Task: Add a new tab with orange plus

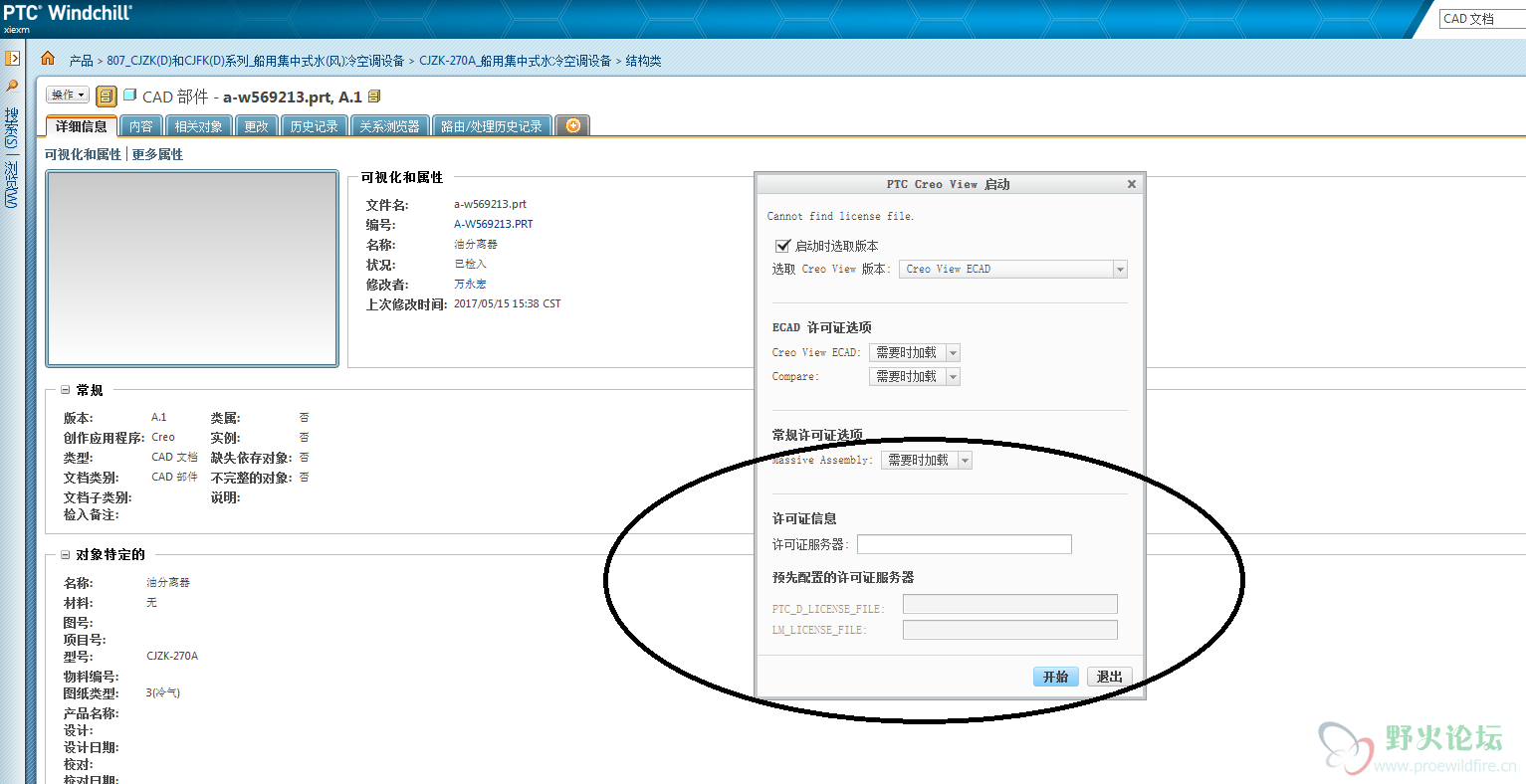Action: coord(572,126)
